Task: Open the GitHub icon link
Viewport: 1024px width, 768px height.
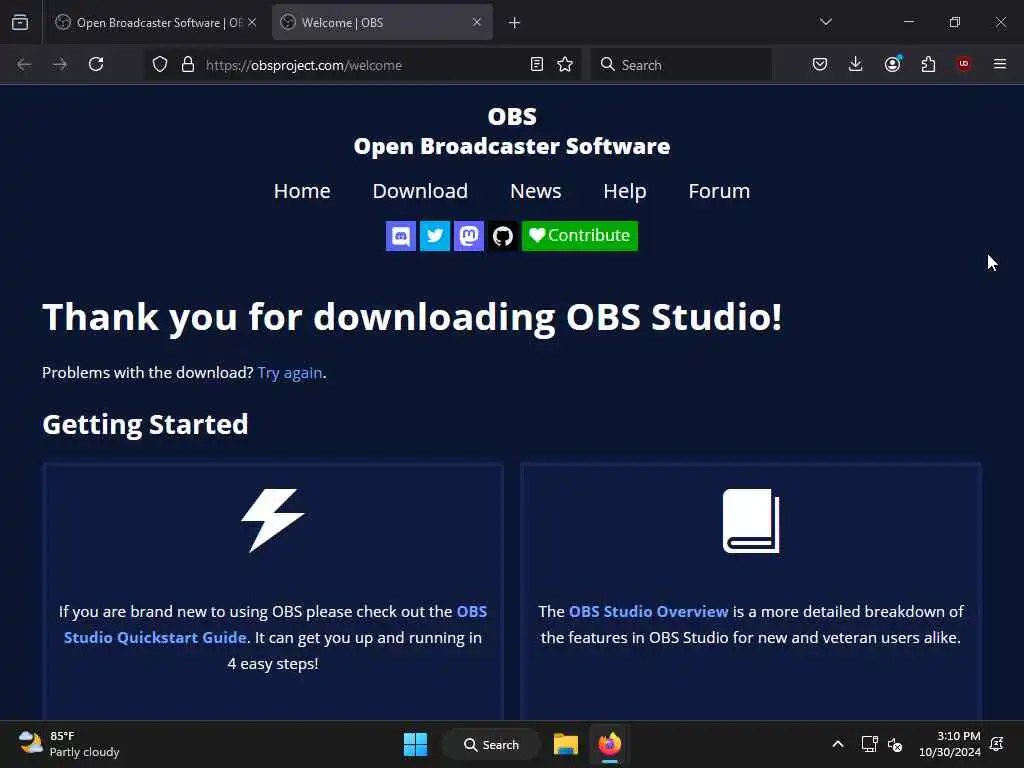Action: click(x=503, y=236)
